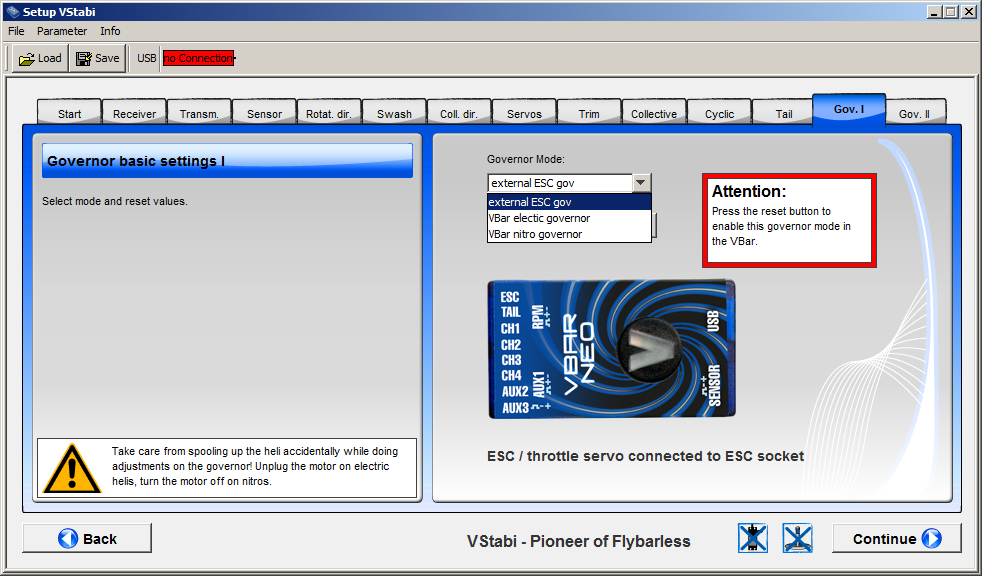Select the Tail tab
Image resolution: width=982 pixels, height=576 pixels.
(784, 113)
